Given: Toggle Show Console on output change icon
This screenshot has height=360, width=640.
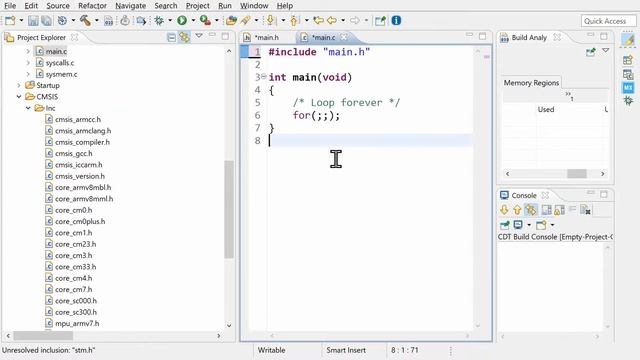Looking at the screenshot, I should (x=531, y=210).
